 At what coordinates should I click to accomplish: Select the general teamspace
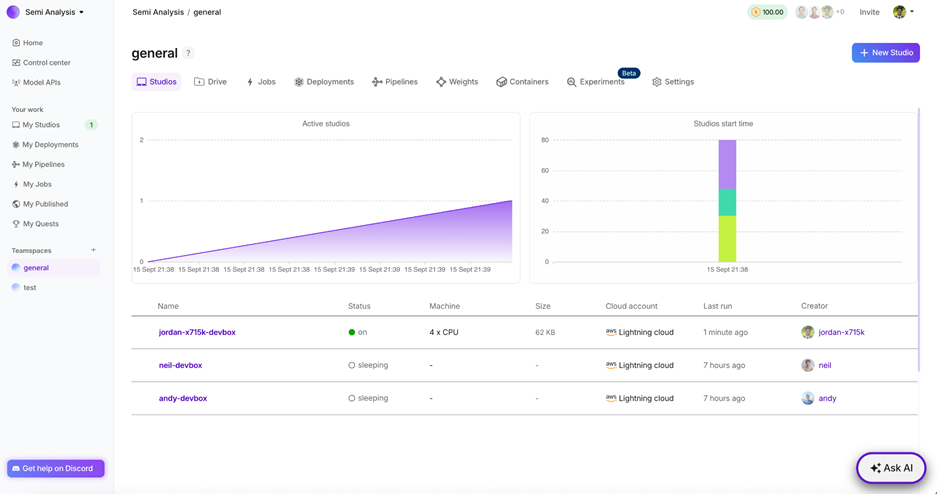(x=54, y=268)
